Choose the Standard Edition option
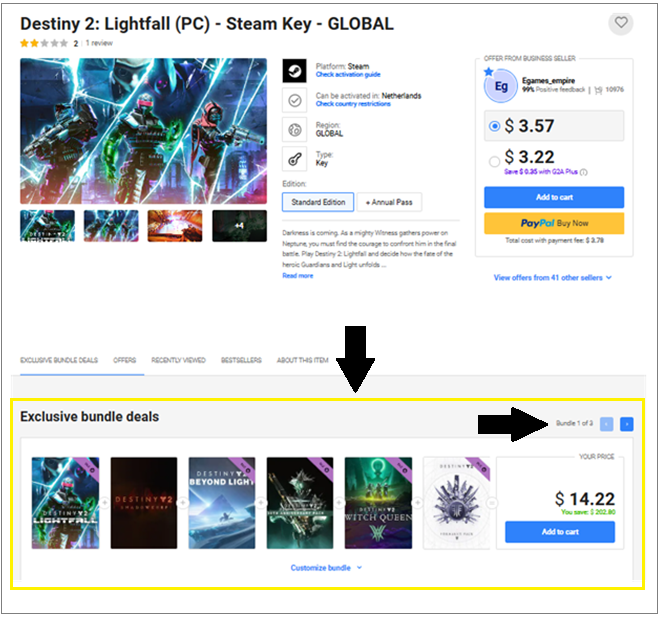The image size is (660, 618). pos(318,202)
